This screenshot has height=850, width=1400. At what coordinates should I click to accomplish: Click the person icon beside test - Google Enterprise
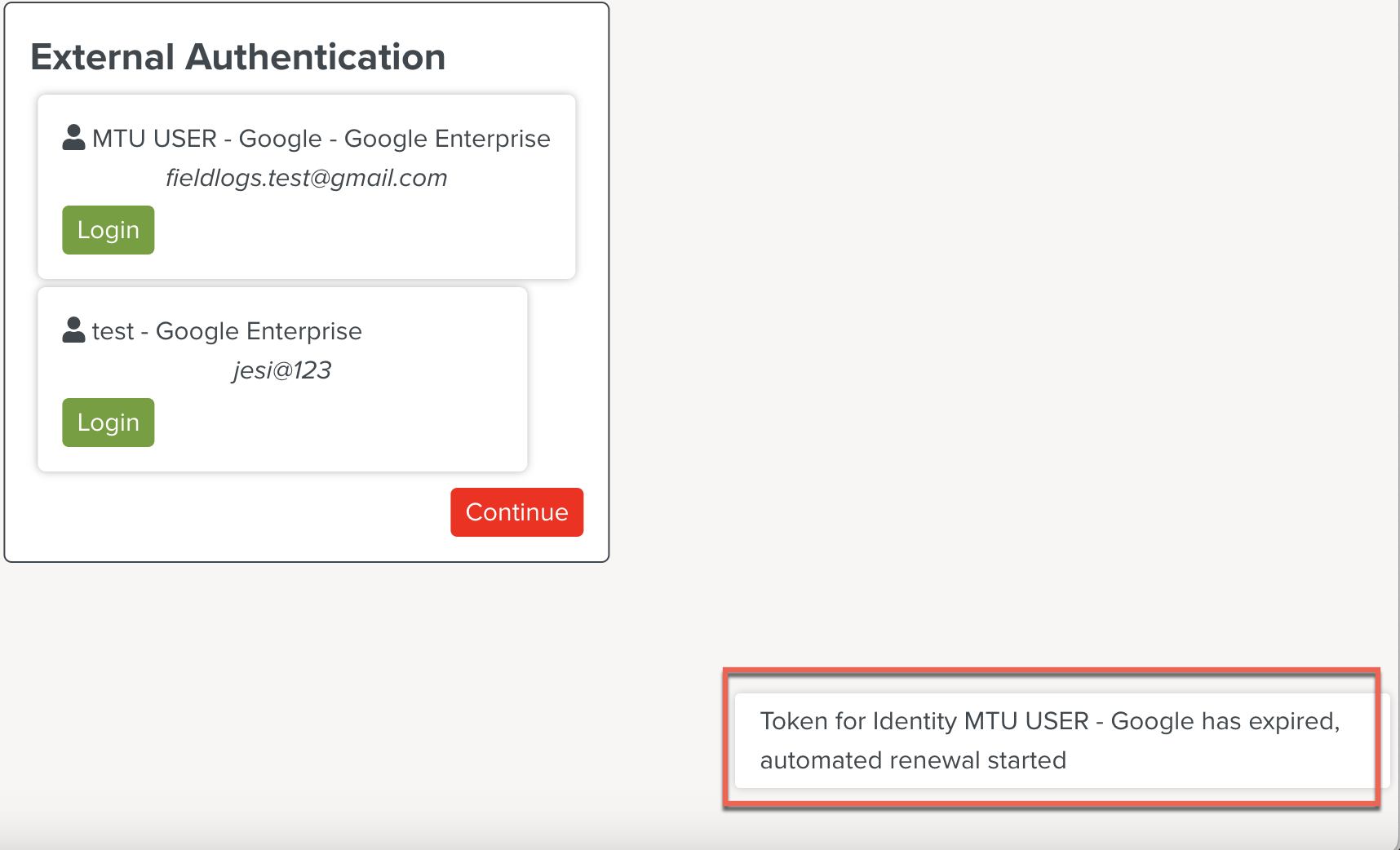(x=73, y=330)
